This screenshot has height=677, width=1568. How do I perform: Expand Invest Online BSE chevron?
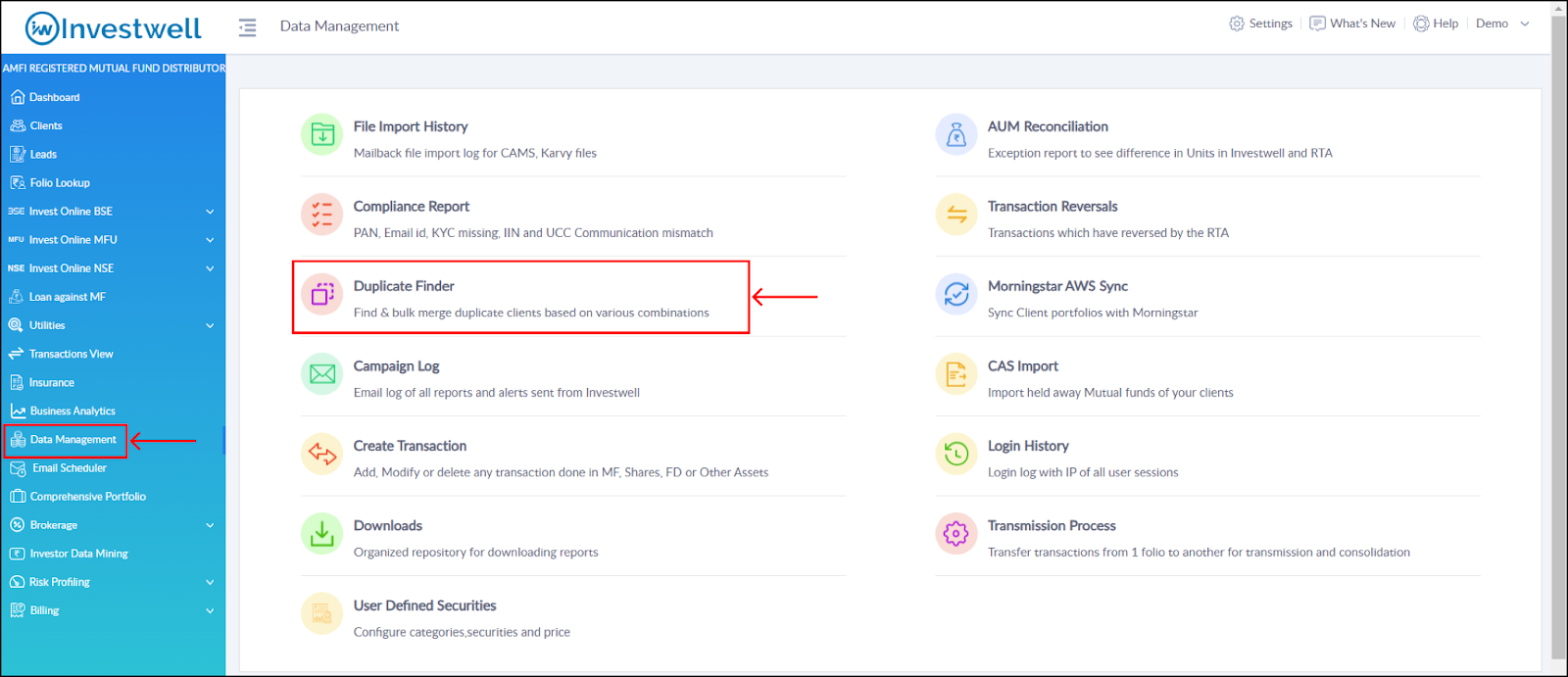click(210, 212)
